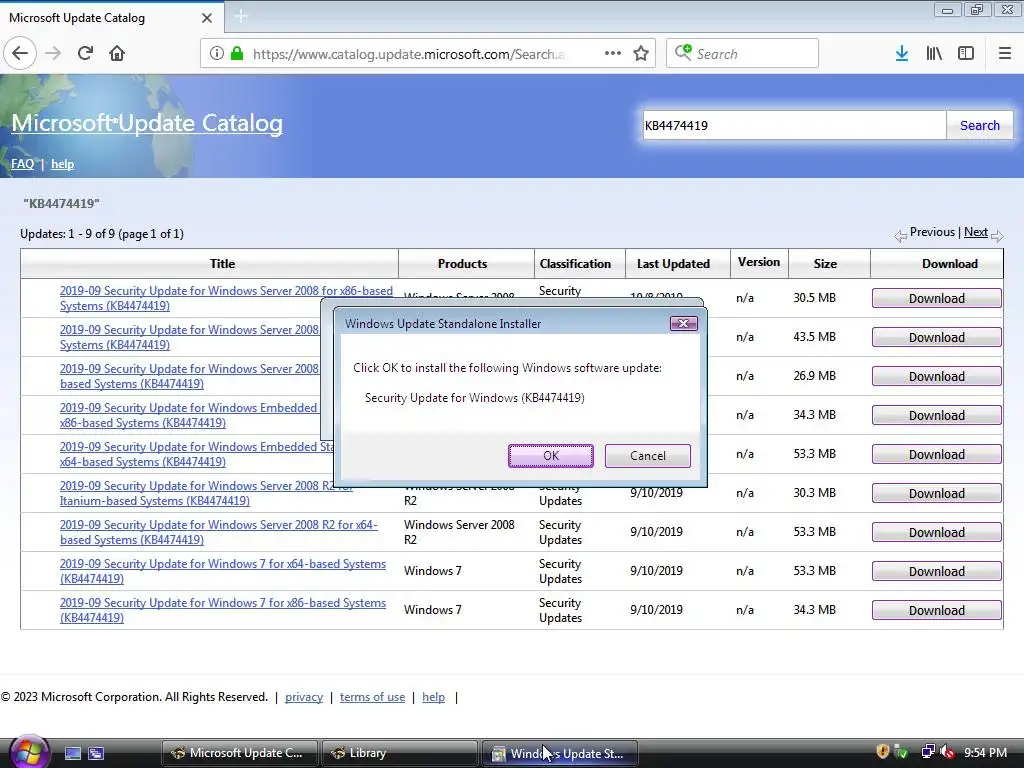The height and width of the screenshot is (768, 1024).
Task: Open the help link in the footer
Action: pyautogui.click(x=434, y=697)
